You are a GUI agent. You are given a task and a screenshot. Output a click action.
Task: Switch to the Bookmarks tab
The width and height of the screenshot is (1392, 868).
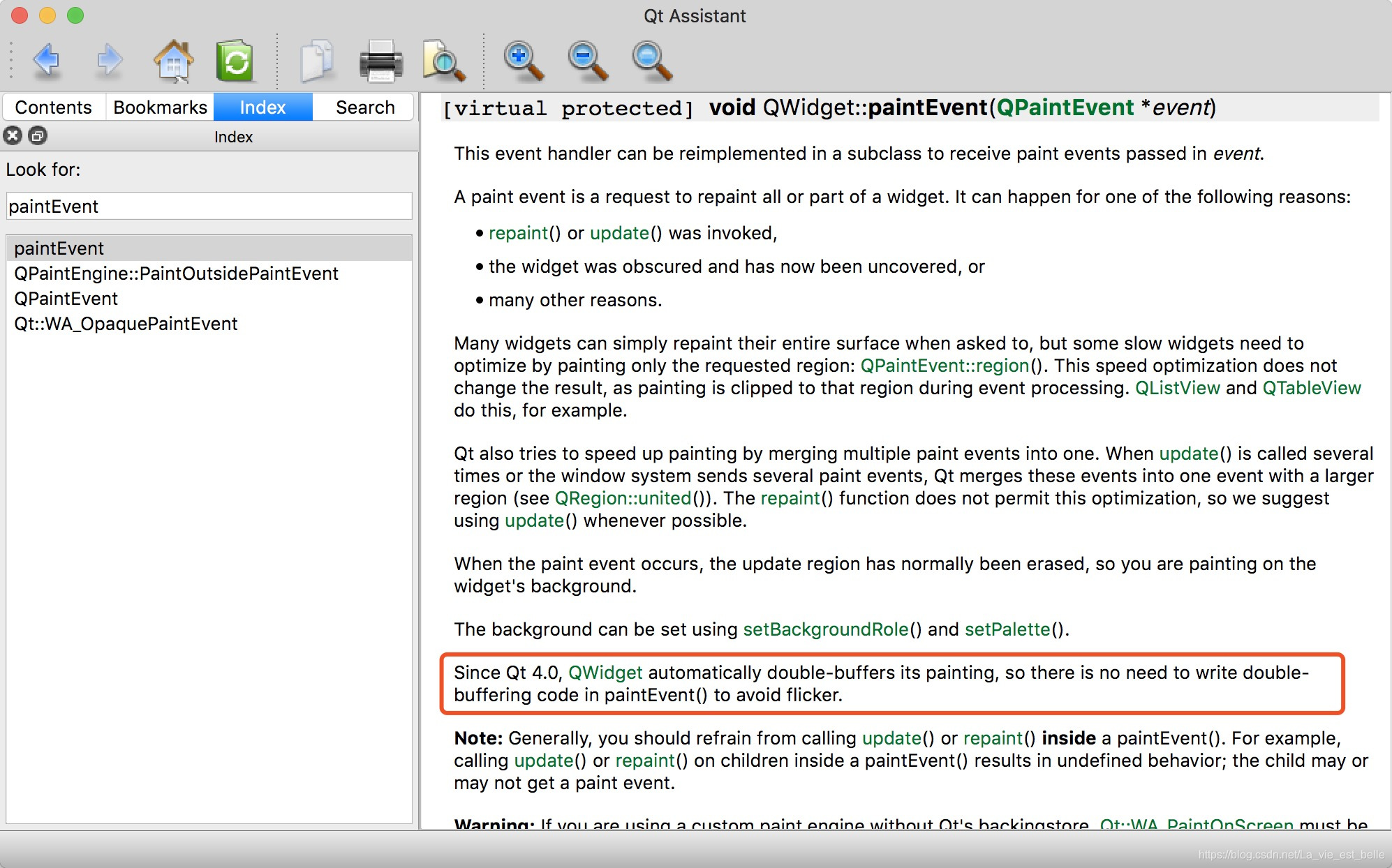tap(160, 107)
